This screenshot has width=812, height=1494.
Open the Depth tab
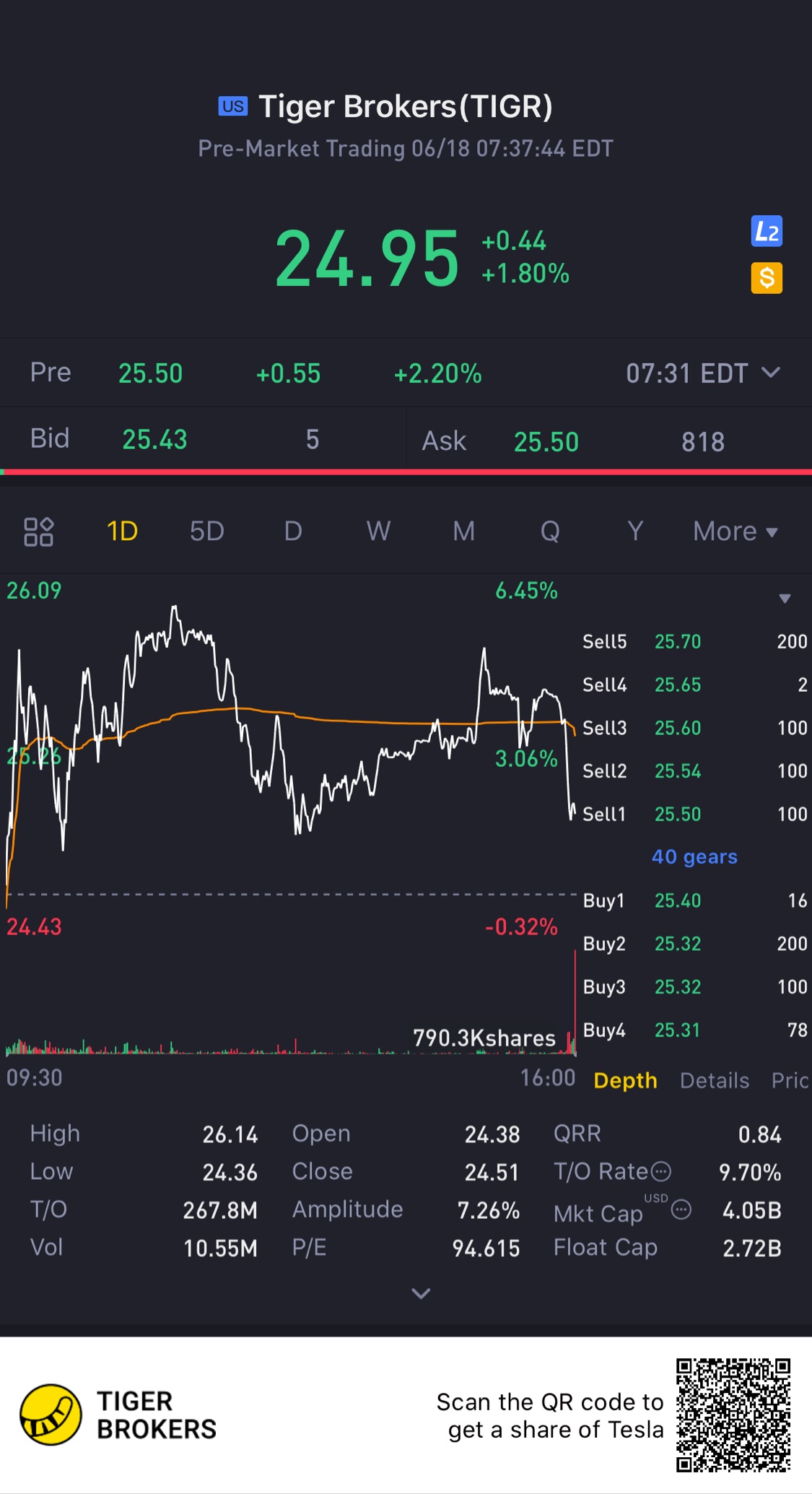(x=625, y=1080)
